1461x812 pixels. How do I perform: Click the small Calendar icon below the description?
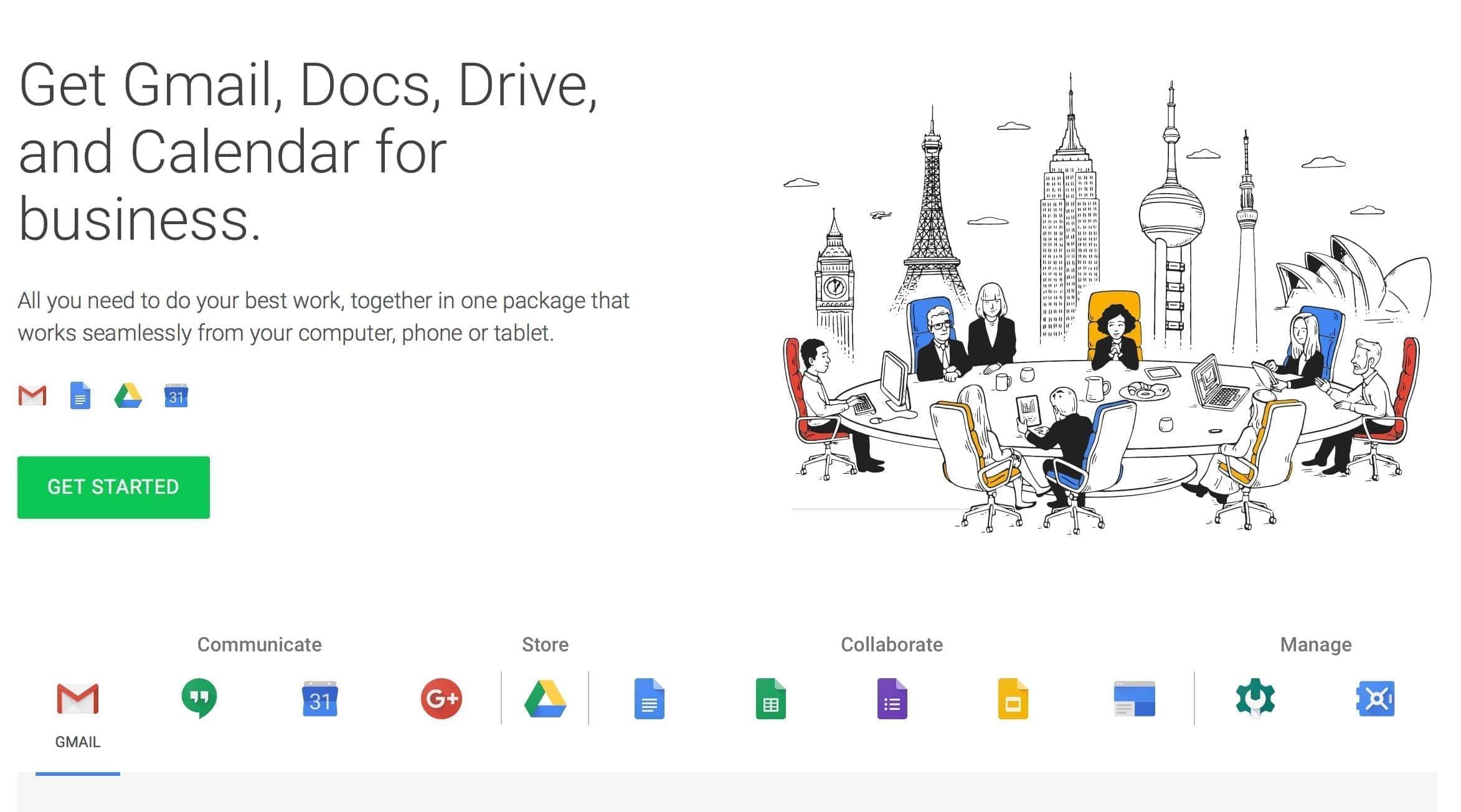176,396
